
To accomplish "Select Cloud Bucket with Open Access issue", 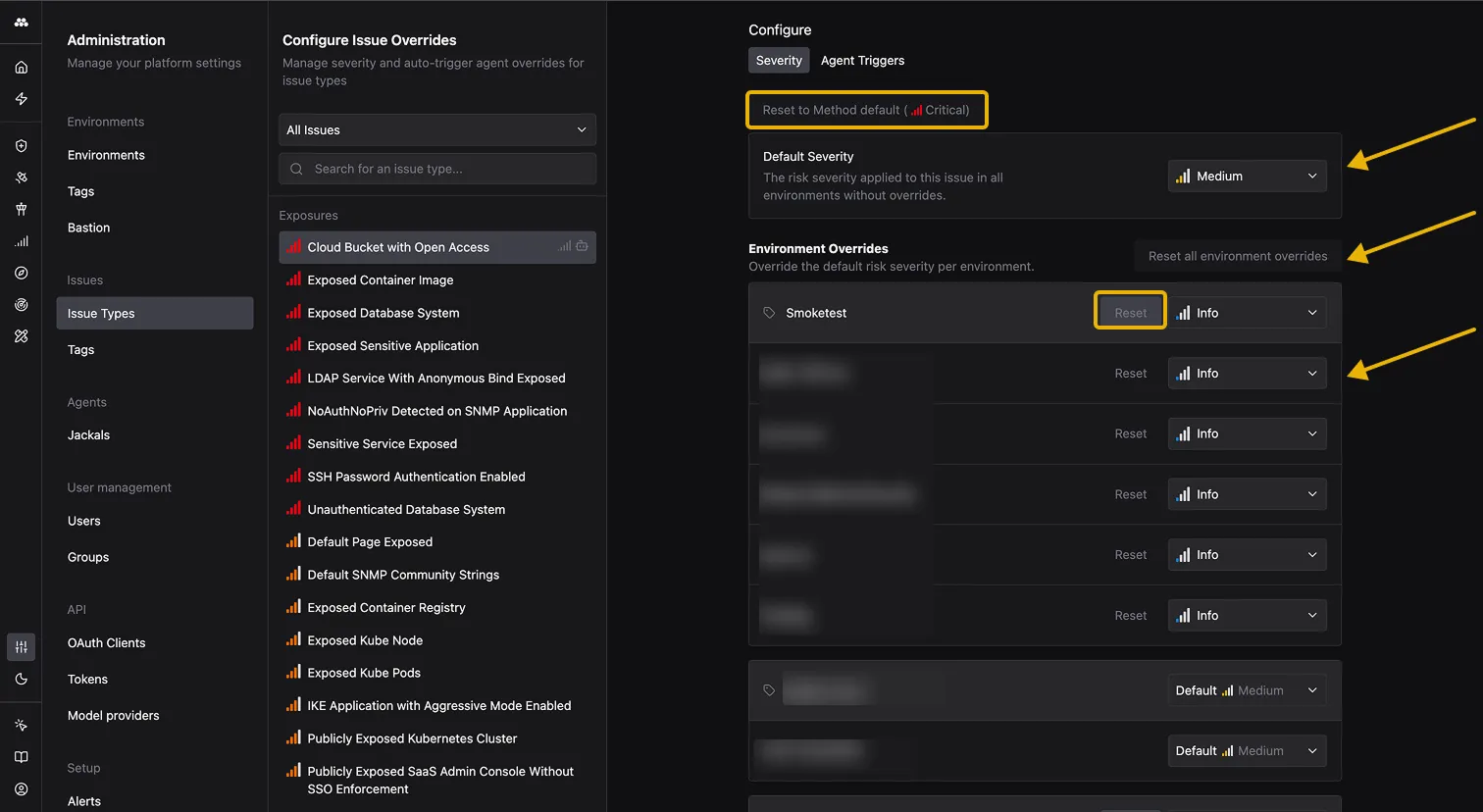I will pyautogui.click(x=437, y=247).
